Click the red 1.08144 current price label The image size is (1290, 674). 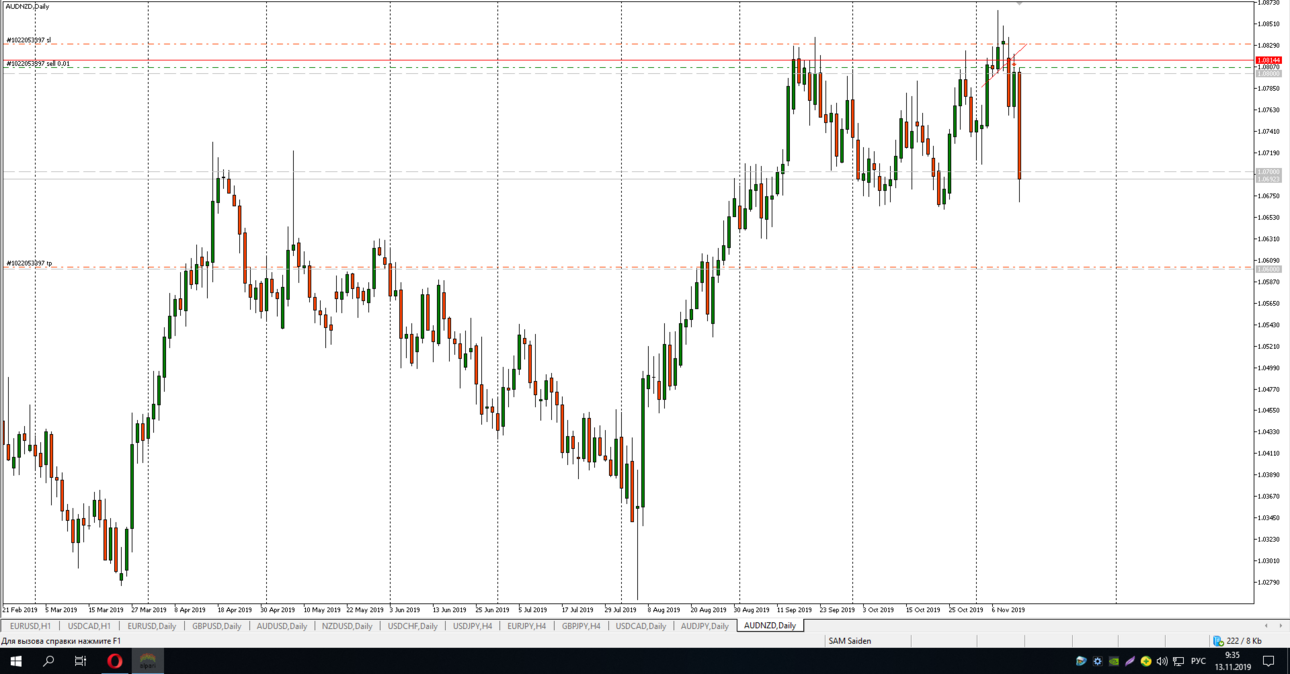pyautogui.click(x=1268, y=61)
